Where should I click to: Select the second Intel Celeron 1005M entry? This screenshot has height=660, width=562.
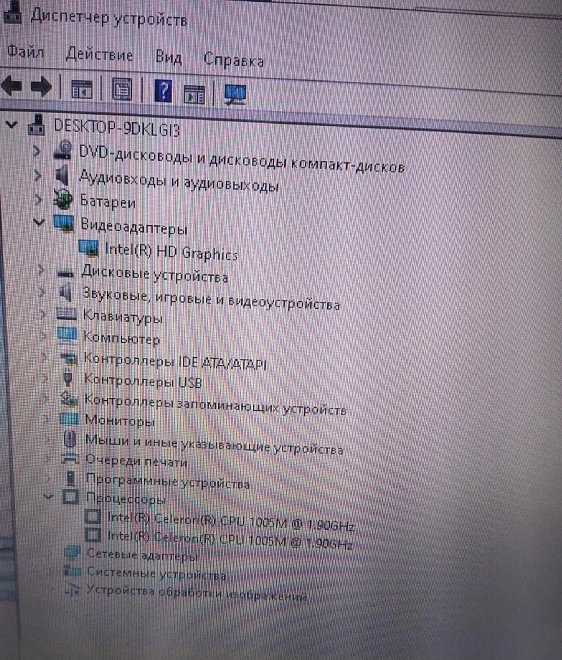tap(230, 540)
